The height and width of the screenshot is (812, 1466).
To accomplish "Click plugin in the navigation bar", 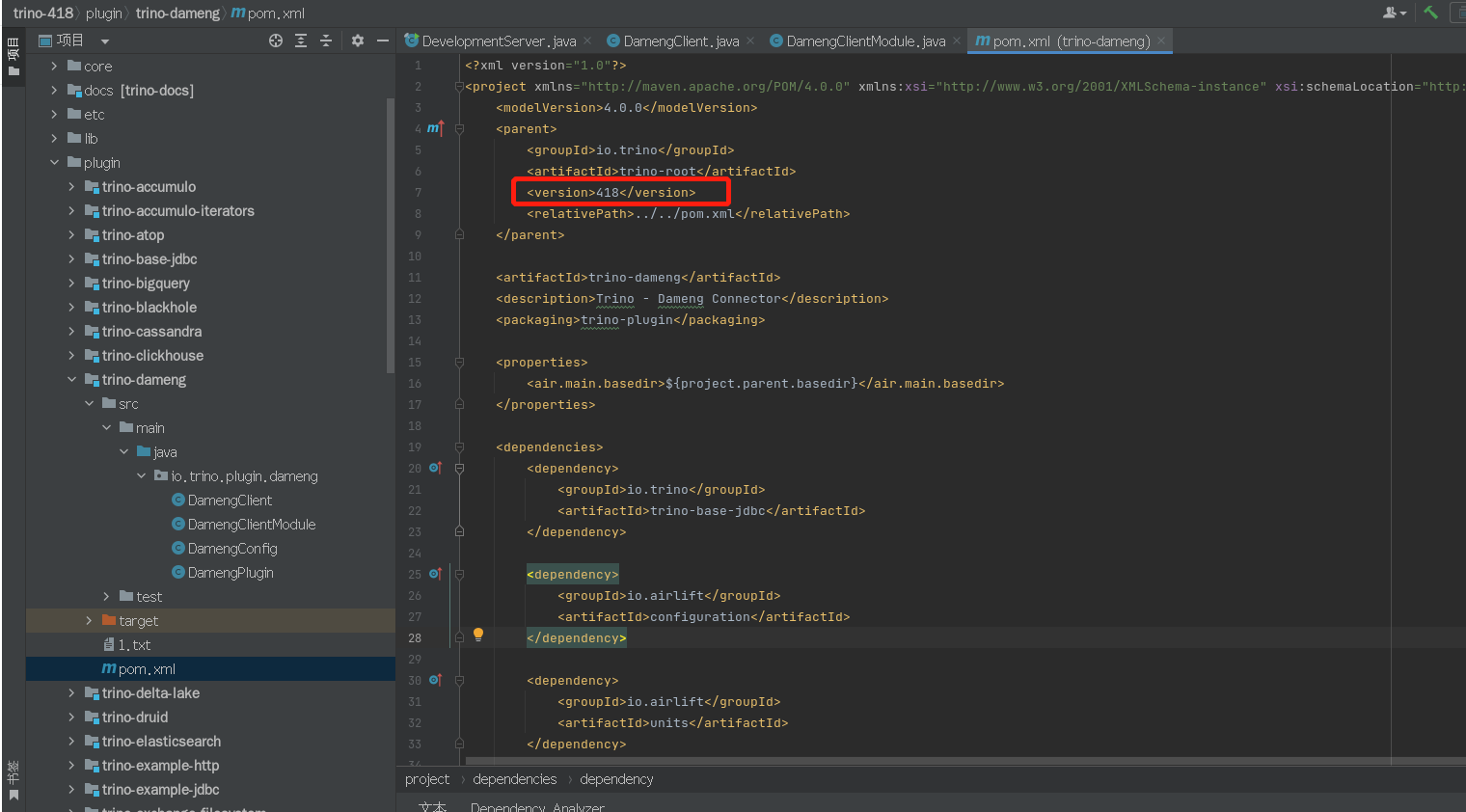I will pos(104,13).
